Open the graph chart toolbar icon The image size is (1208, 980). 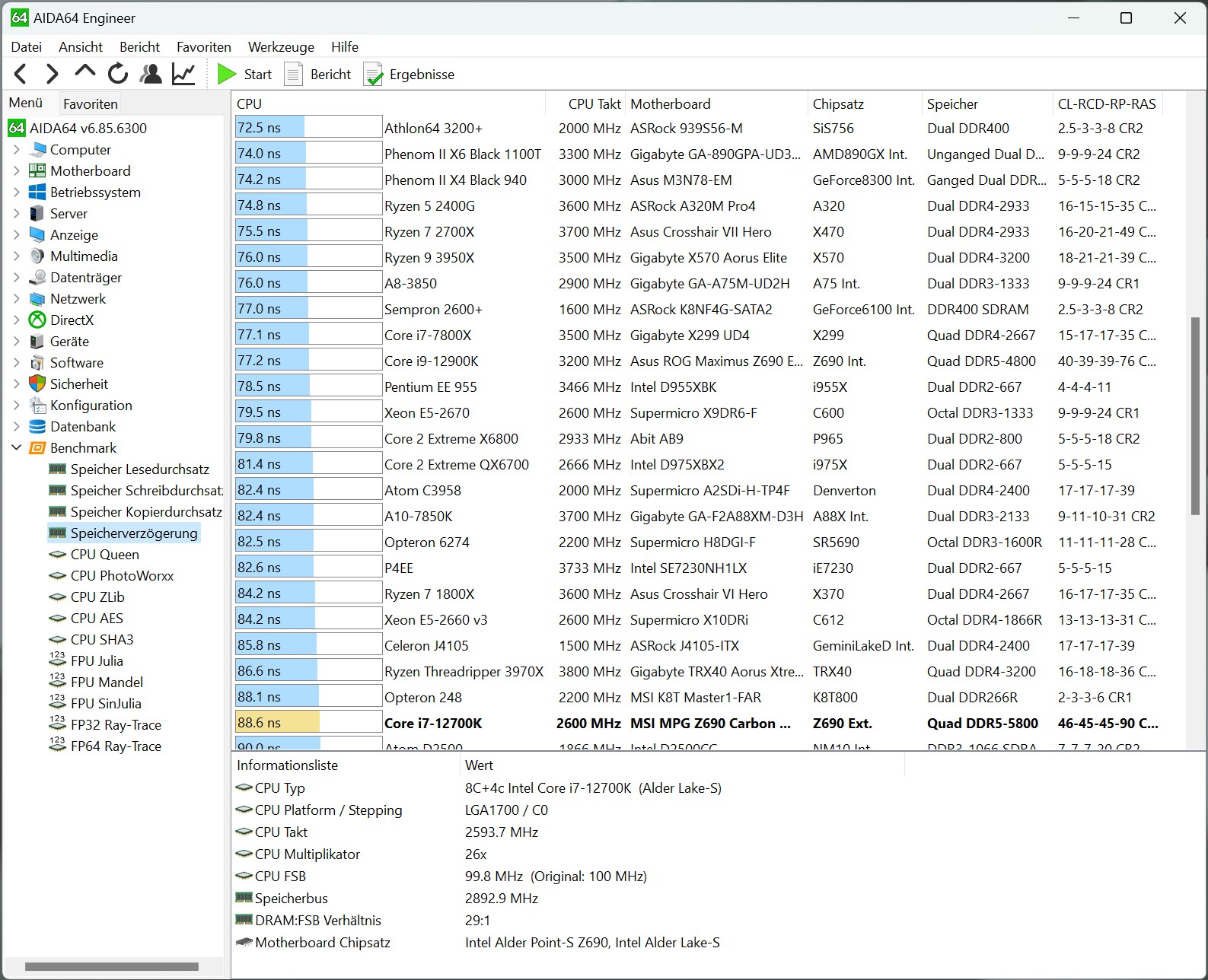[x=183, y=74]
